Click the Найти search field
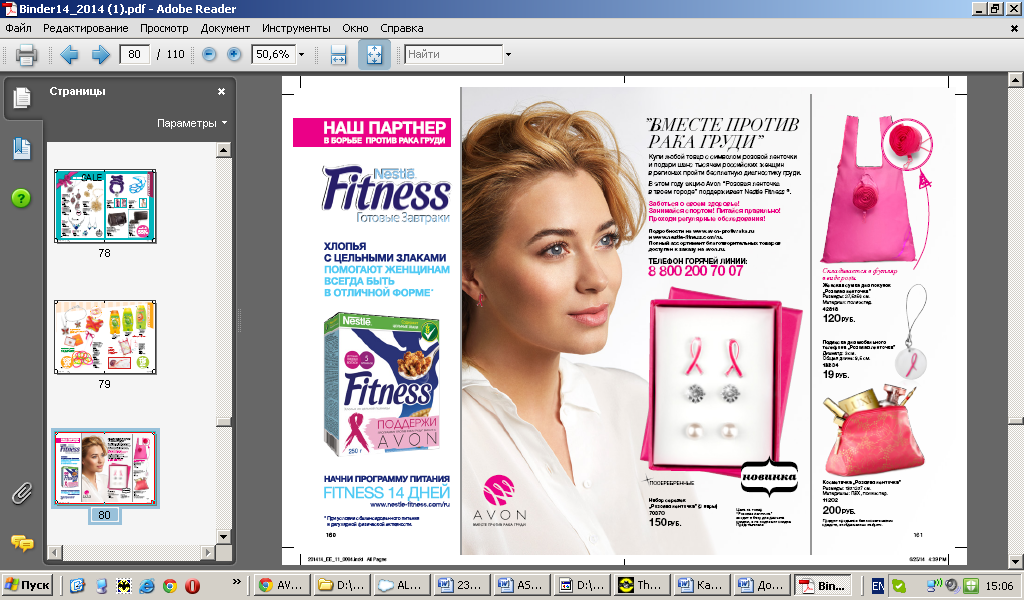Image resolution: width=1024 pixels, height=600 pixels. tap(453, 54)
